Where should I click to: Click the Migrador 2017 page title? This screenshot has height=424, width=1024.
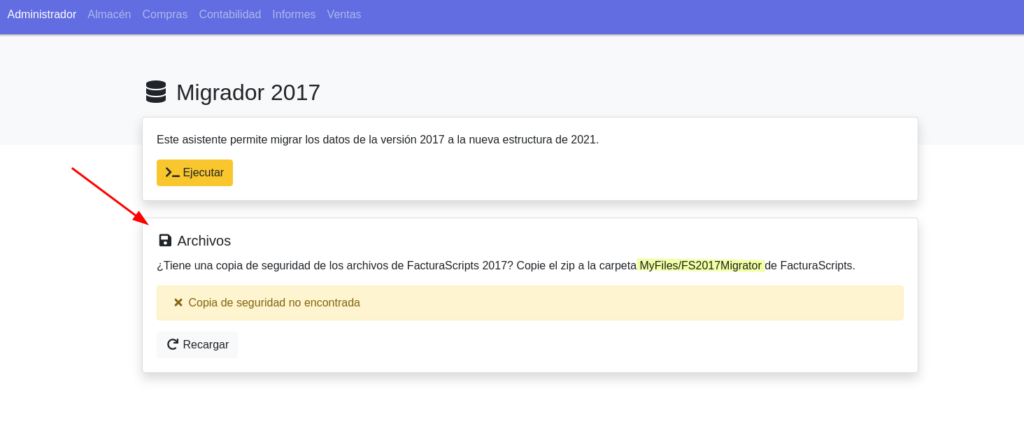pos(248,92)
